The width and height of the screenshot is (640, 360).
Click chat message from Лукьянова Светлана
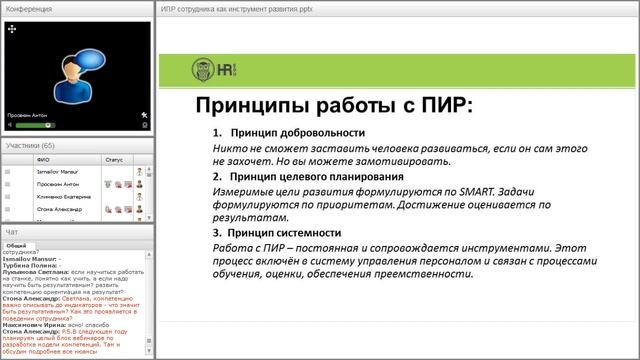pyautogui.click(x=73, y=282)
